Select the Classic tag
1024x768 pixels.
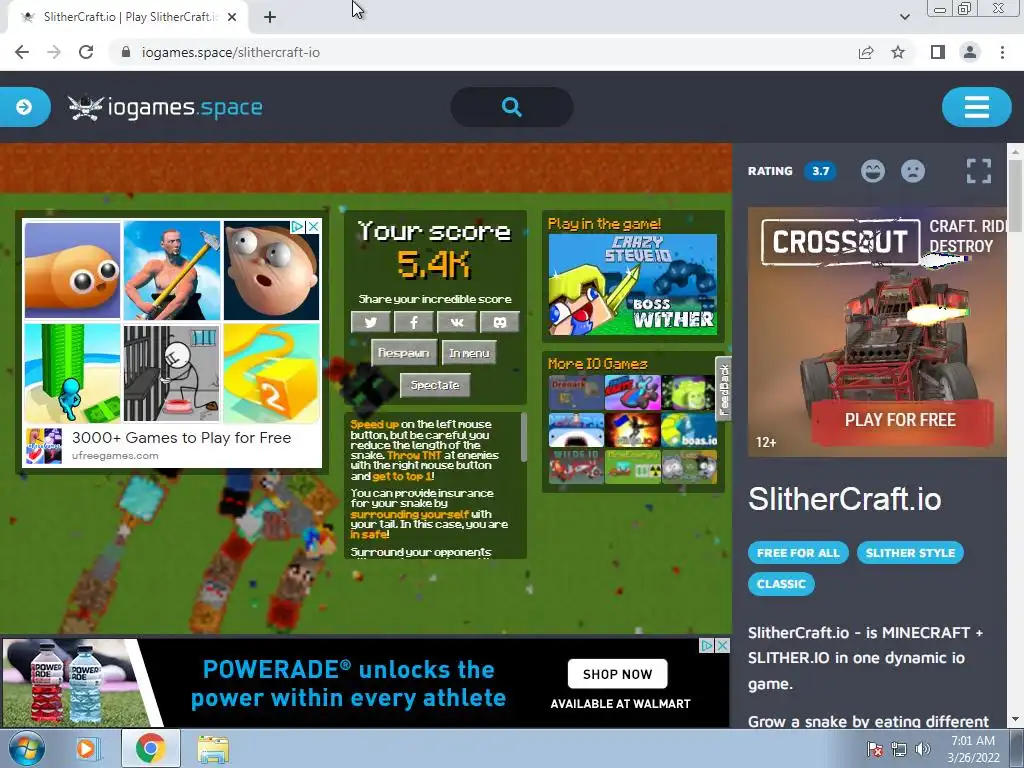click(781, 584)
